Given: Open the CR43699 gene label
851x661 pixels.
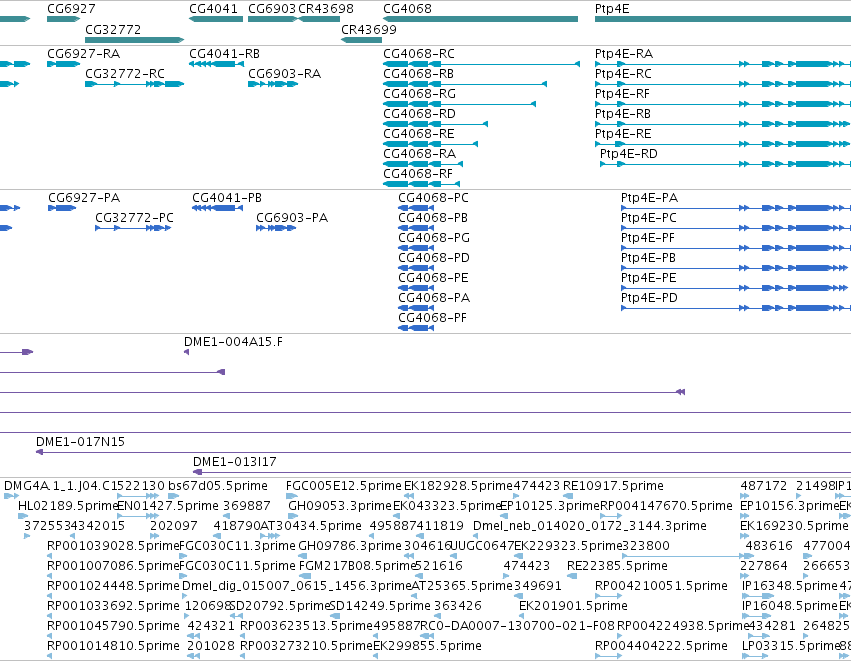Looking at the screenshot, I should point(369,29).
